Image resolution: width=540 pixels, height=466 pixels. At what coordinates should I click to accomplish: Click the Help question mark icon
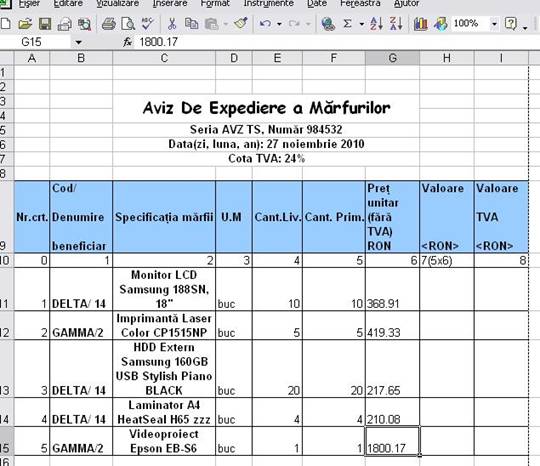511,24
